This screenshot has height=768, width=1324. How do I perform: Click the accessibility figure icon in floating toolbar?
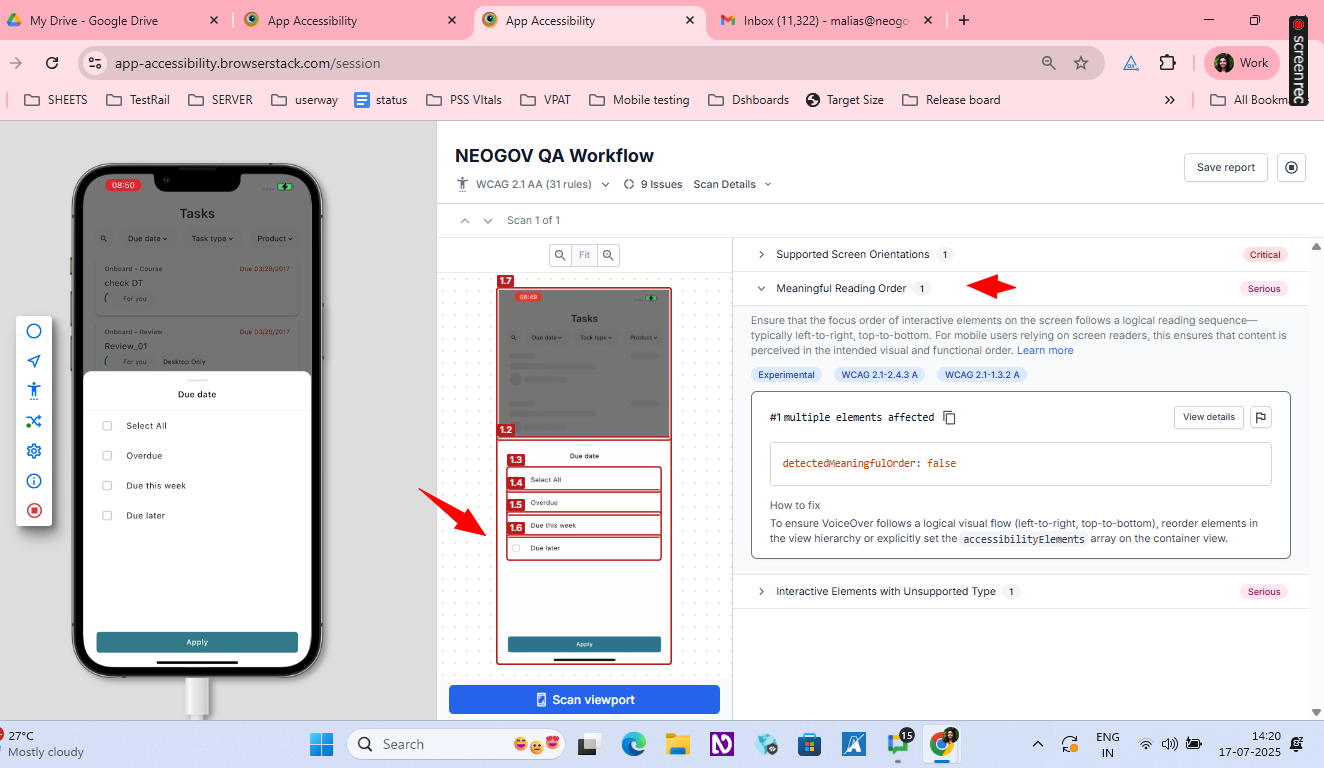[34, 391]
